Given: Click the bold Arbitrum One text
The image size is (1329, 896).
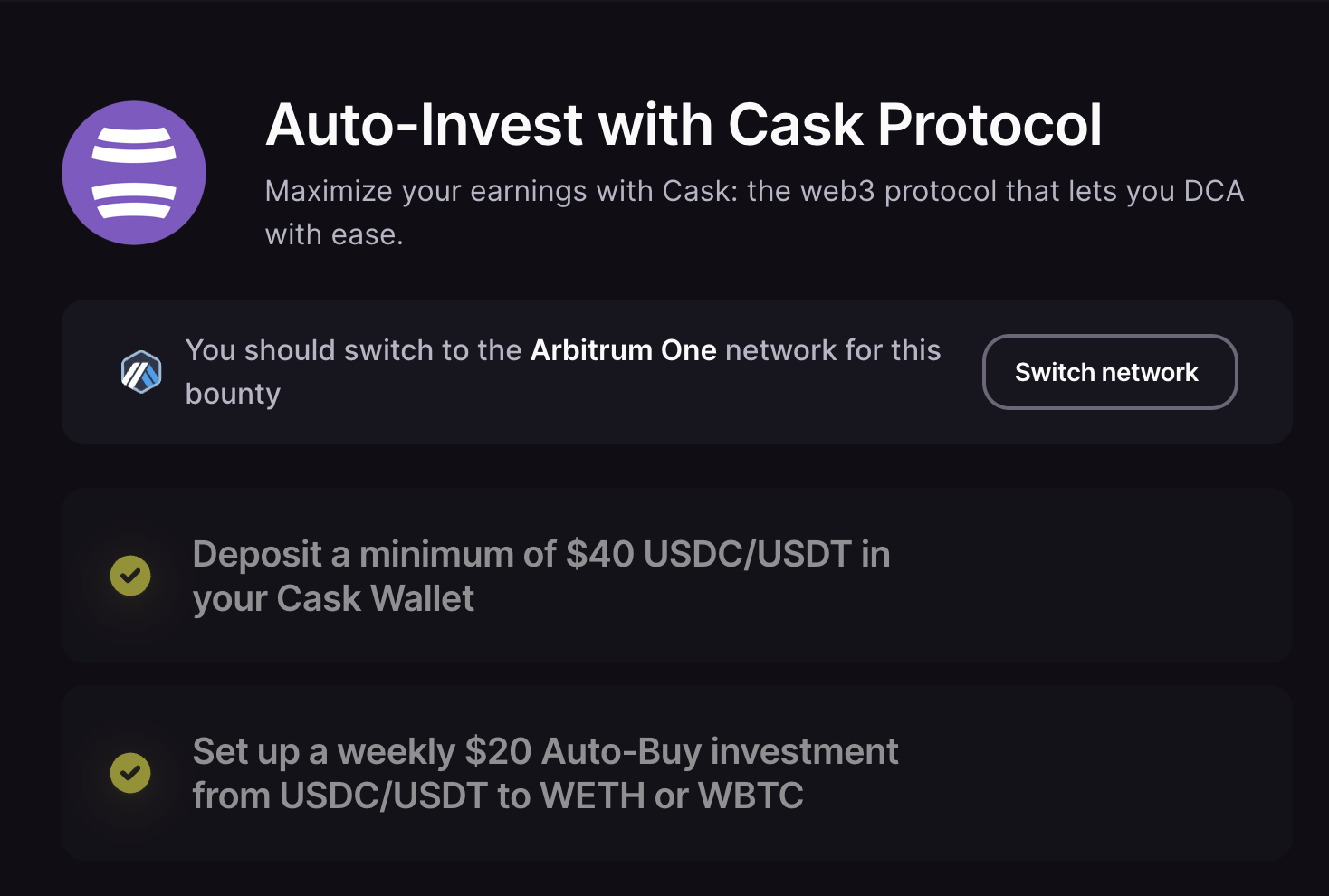Looking at the screenshot, I should pyautogui.click(x=624, y=350).
